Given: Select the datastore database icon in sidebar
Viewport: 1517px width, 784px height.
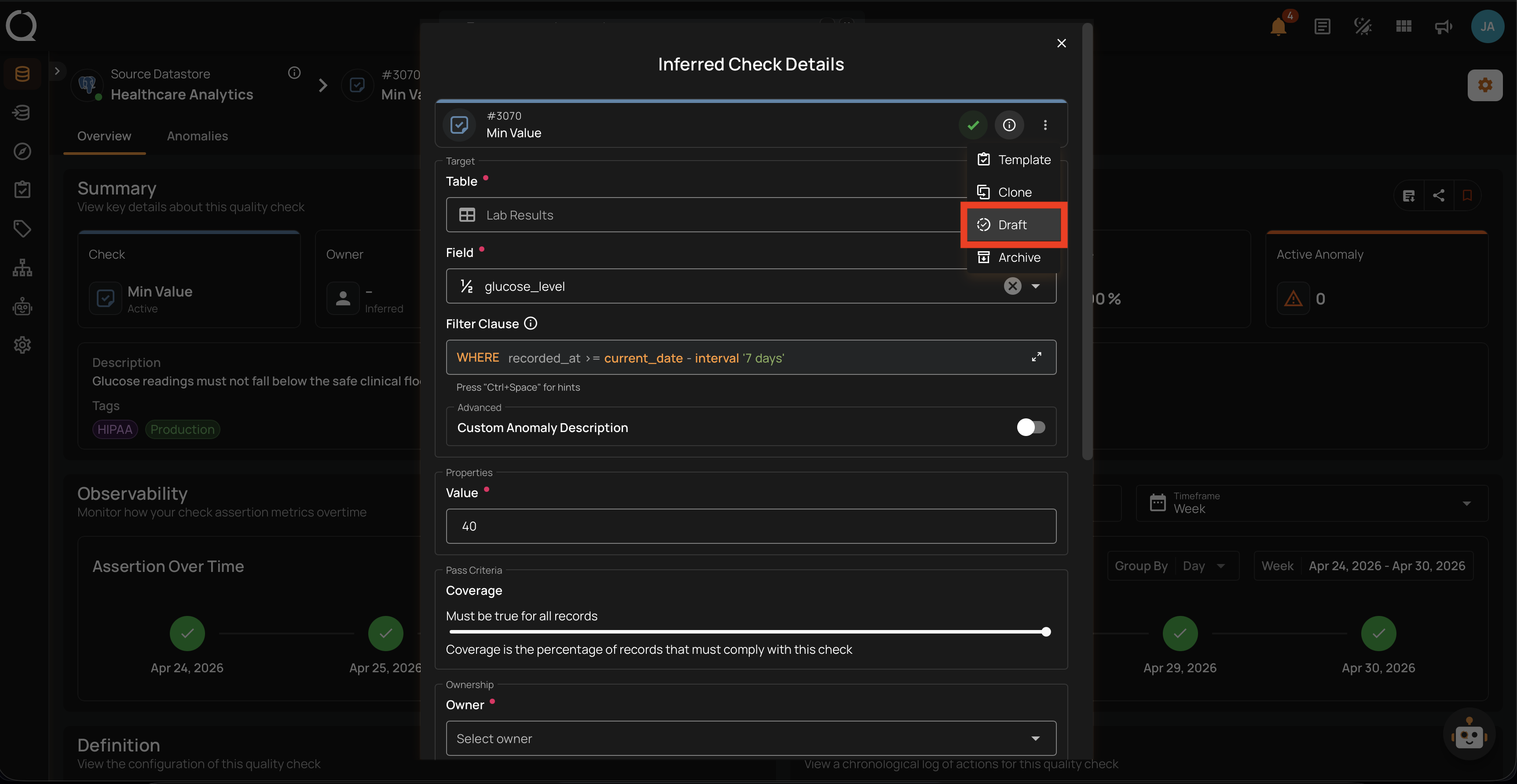Looking at the screenshot, I should 22,73.
